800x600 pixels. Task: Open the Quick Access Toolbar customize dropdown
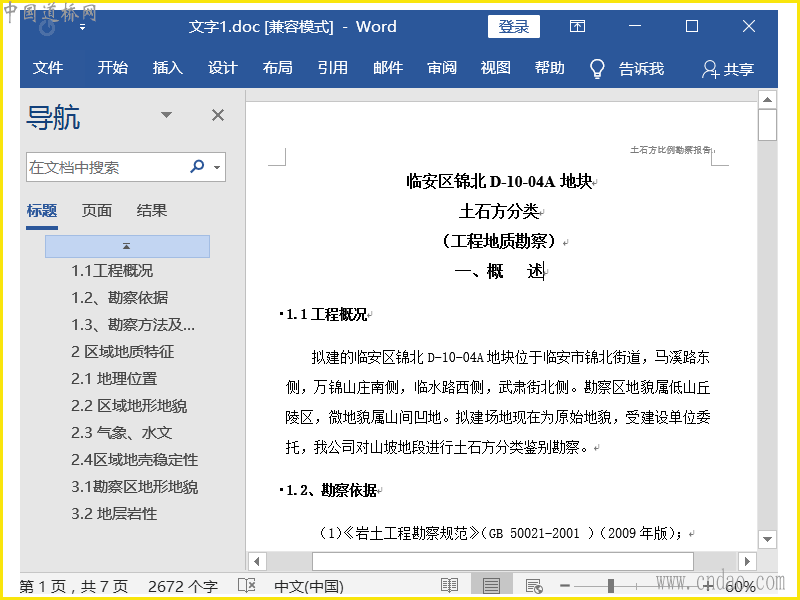[82, 28]
